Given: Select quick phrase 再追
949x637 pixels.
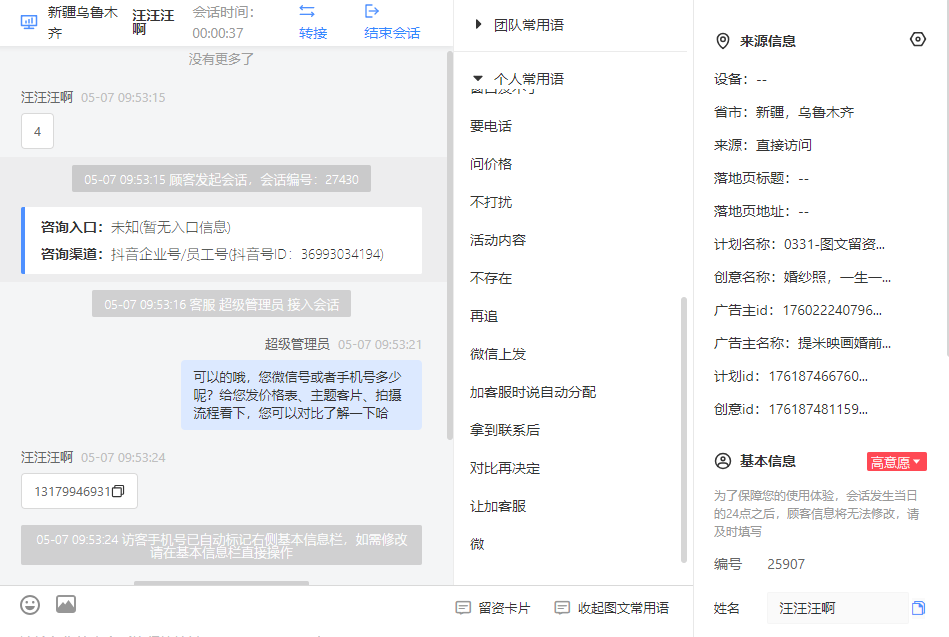Looking at the screenshot, I should pyautogui.click(x=484, y=317).
